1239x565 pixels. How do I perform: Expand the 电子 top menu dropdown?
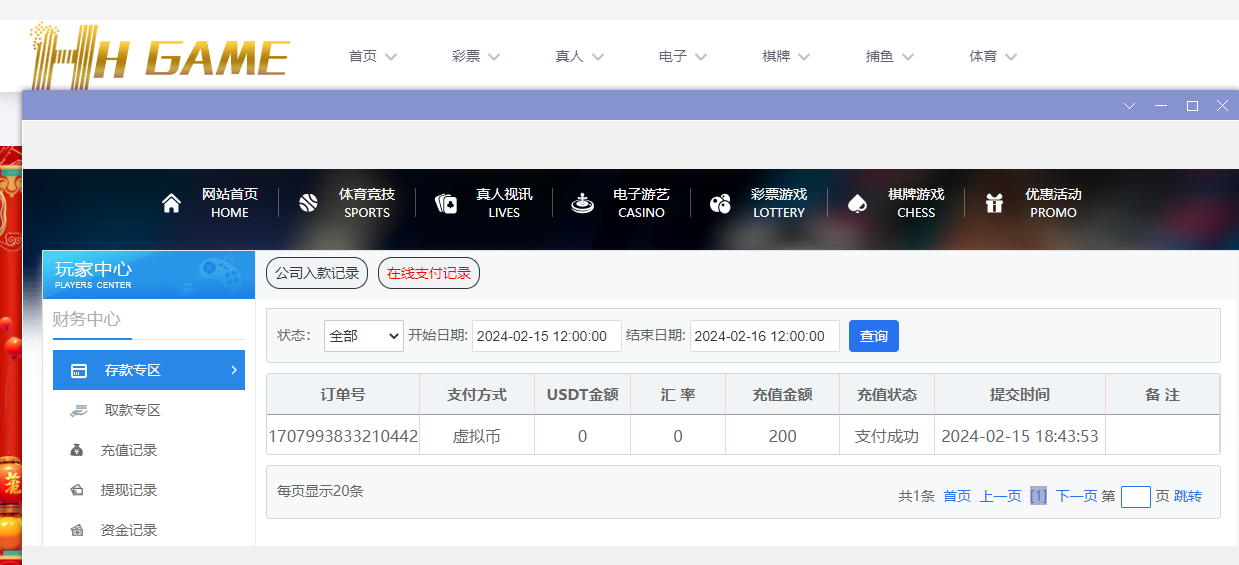[682, 56]
